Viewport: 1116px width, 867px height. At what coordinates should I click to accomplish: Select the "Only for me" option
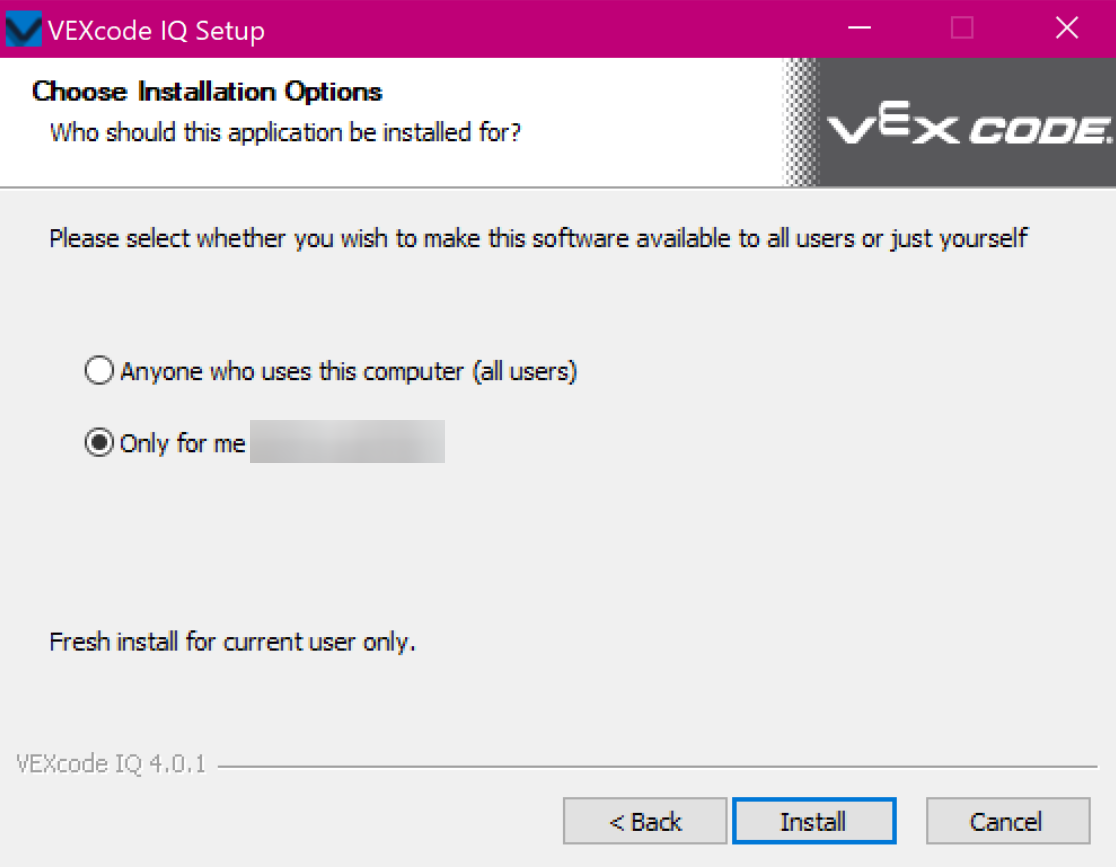point(98,442)
